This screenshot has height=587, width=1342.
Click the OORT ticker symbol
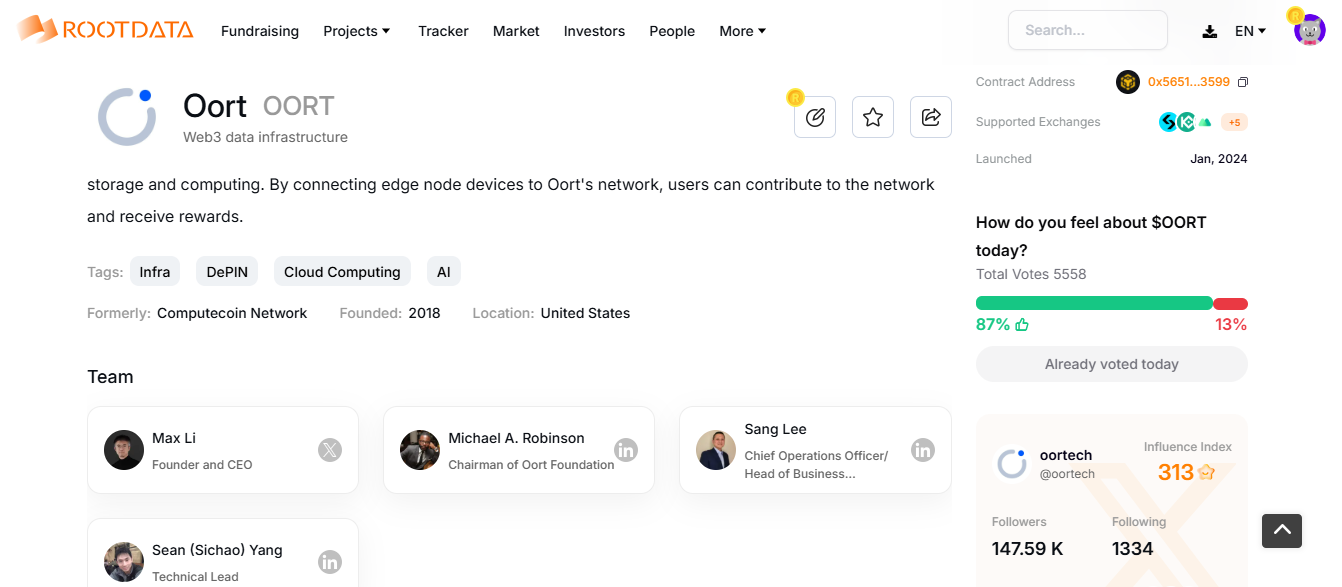click(298, 106)
